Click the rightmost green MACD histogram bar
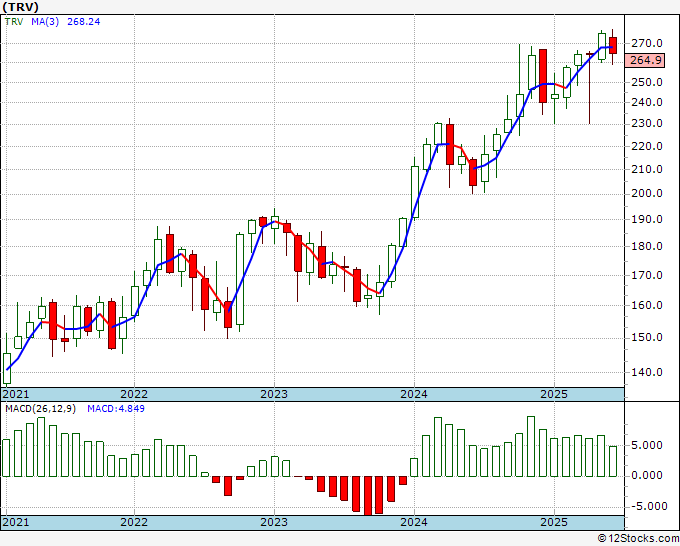The height and width of the screenshot is (546, 680). (612, 461)
